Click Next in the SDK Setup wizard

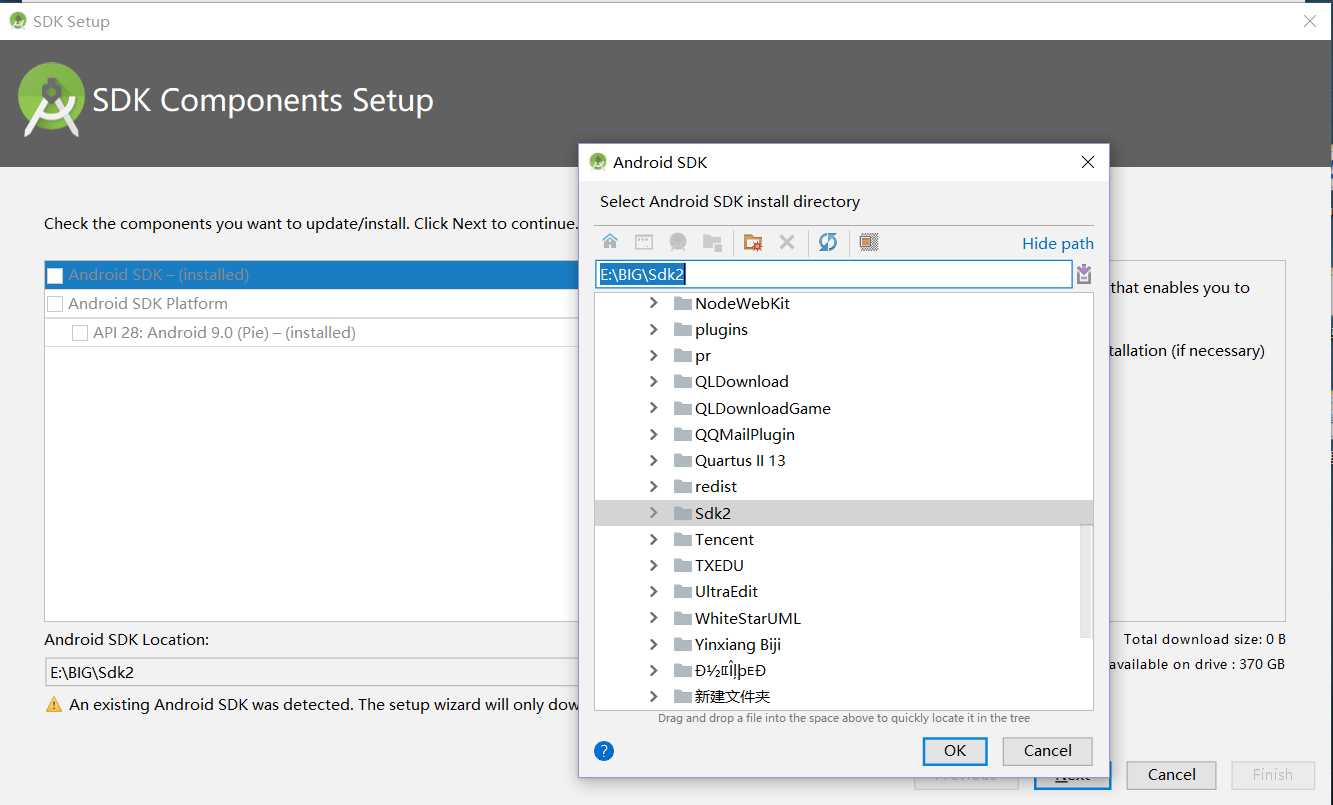[x=1072, y=776]
